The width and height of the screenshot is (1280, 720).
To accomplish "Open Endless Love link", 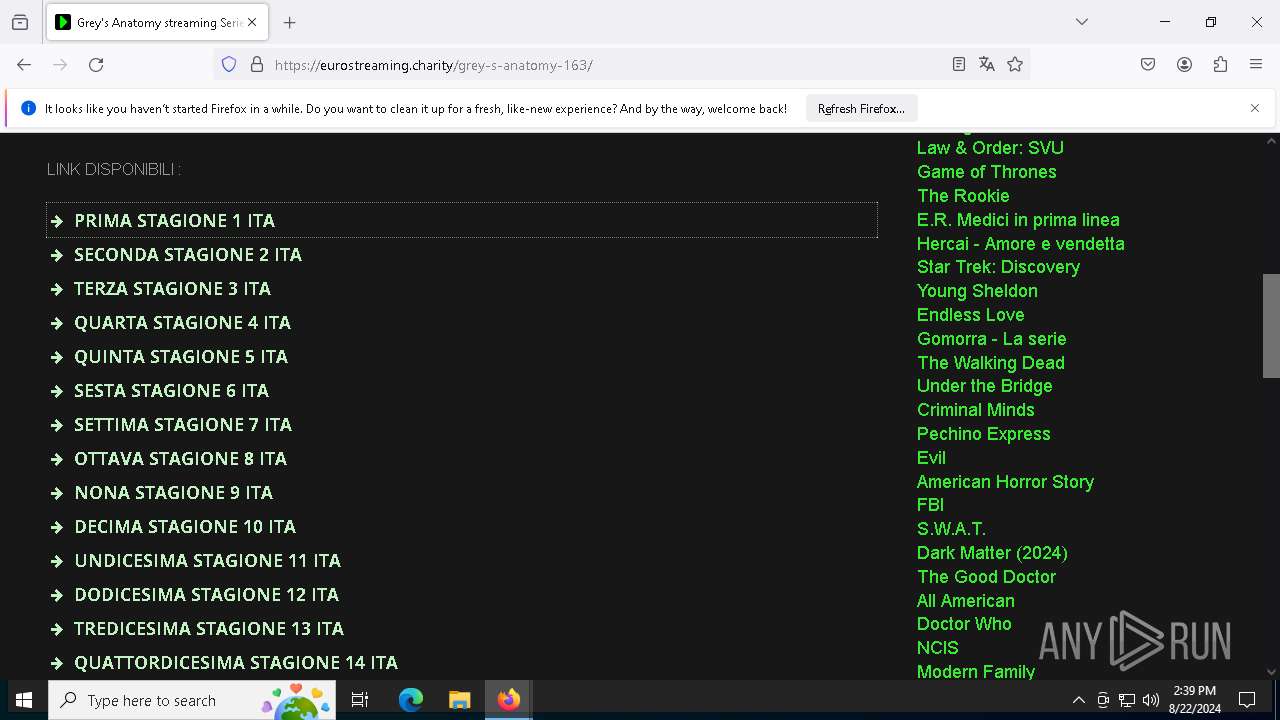I will point(970,315).
